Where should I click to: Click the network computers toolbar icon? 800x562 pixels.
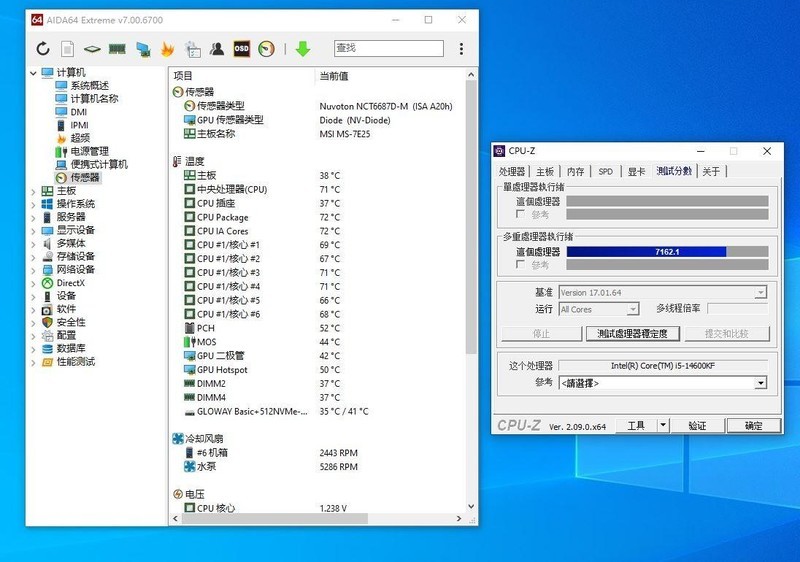pyautogui.click(x=143, y=49)
